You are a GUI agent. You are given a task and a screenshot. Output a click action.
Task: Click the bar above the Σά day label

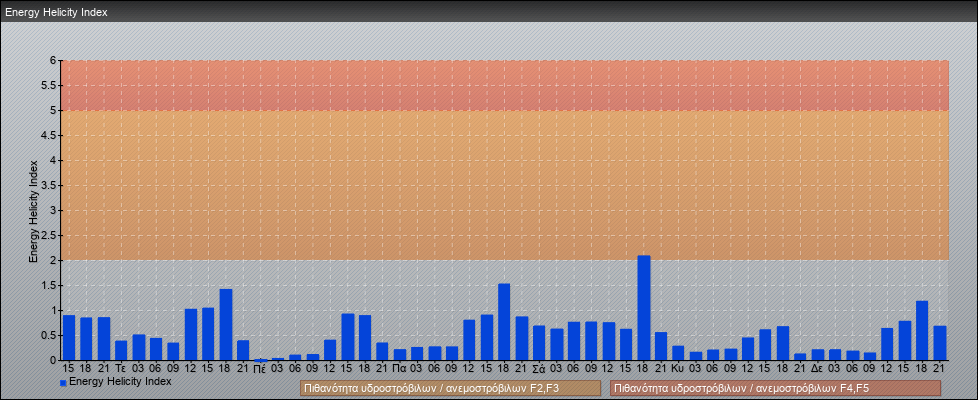click(539, 343)
